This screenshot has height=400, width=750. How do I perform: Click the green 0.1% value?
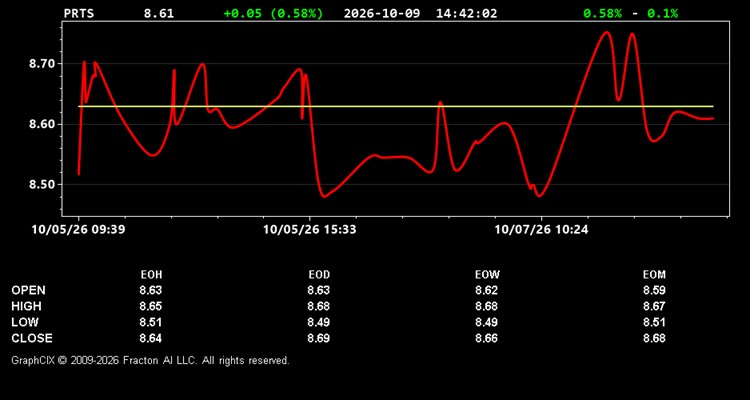(662, 13)
